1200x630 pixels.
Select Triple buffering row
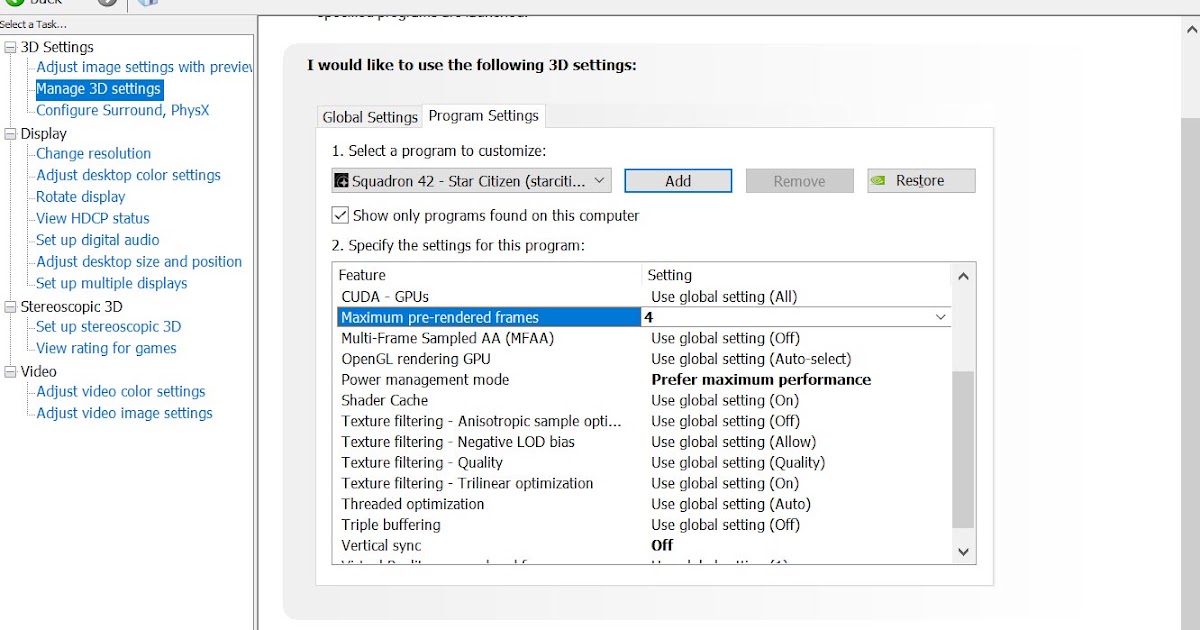point(642,525)
